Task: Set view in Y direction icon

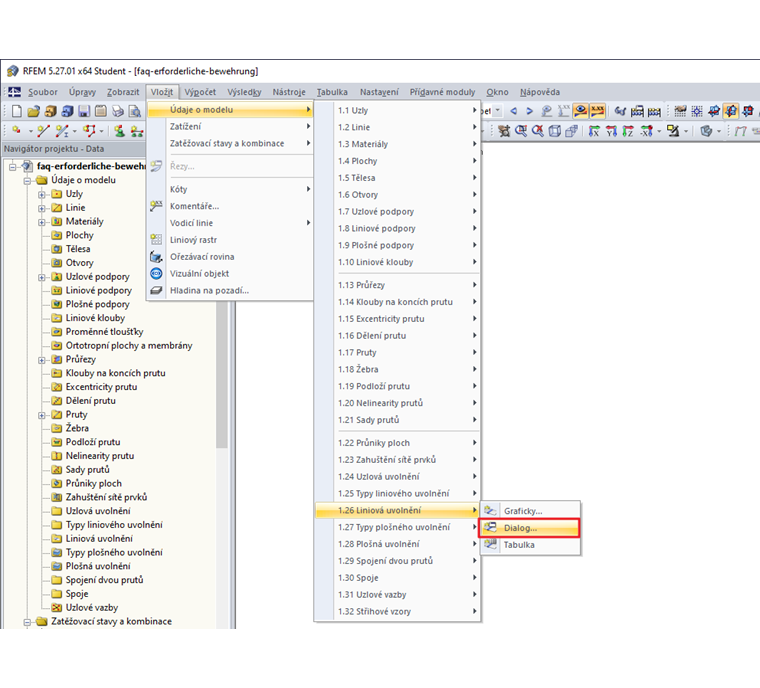Action: tap(611, 130)
